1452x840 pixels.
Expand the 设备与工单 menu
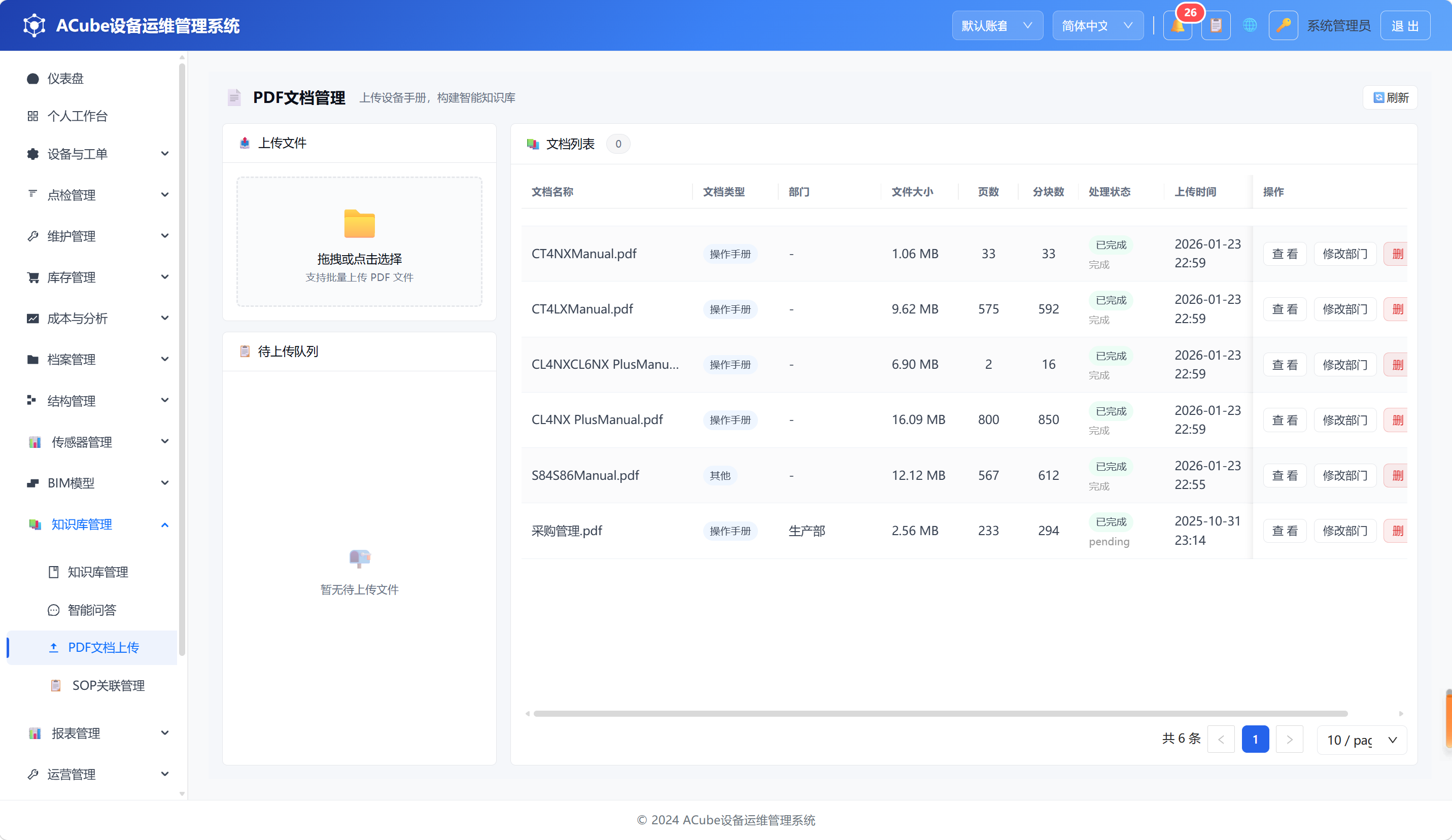coord(92,154)
